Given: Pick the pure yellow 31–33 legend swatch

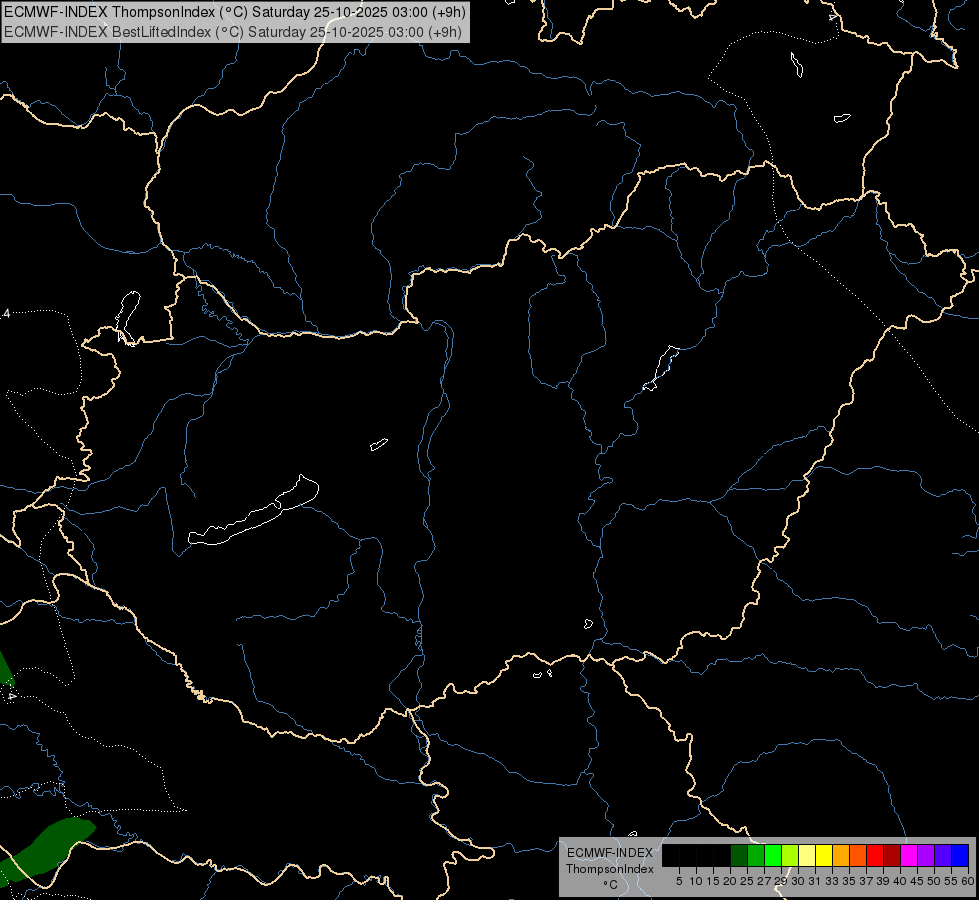Looking at the screenshot, I should (x=824, y=855).
